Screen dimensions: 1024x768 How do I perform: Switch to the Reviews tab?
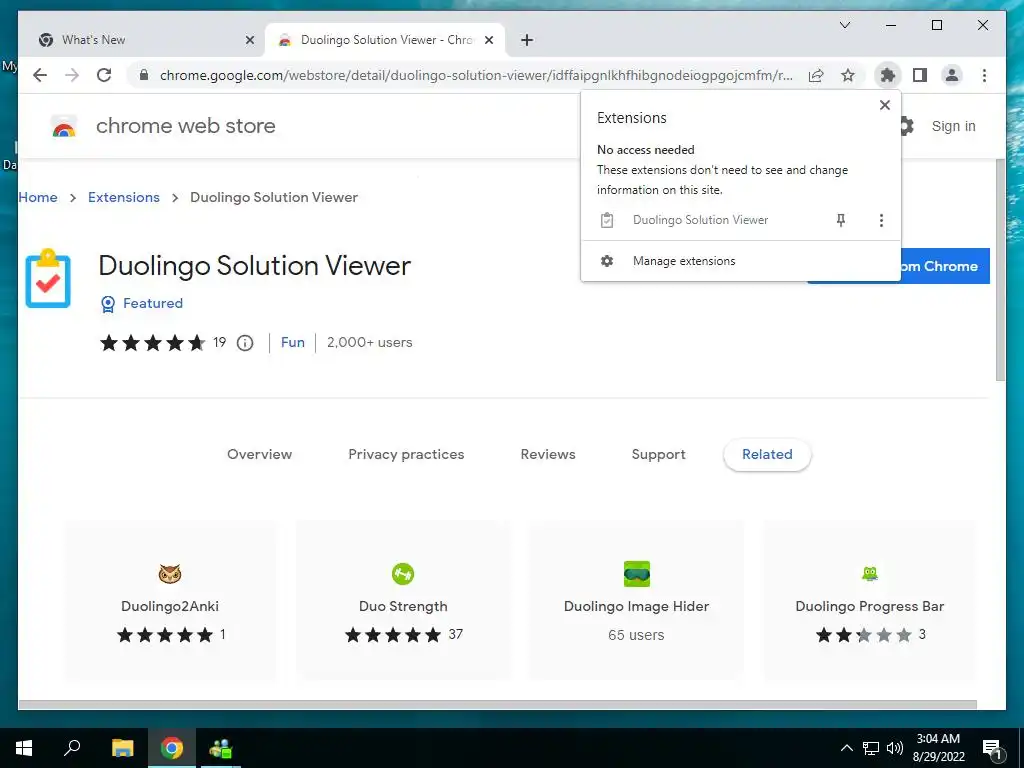click(548, 454)
